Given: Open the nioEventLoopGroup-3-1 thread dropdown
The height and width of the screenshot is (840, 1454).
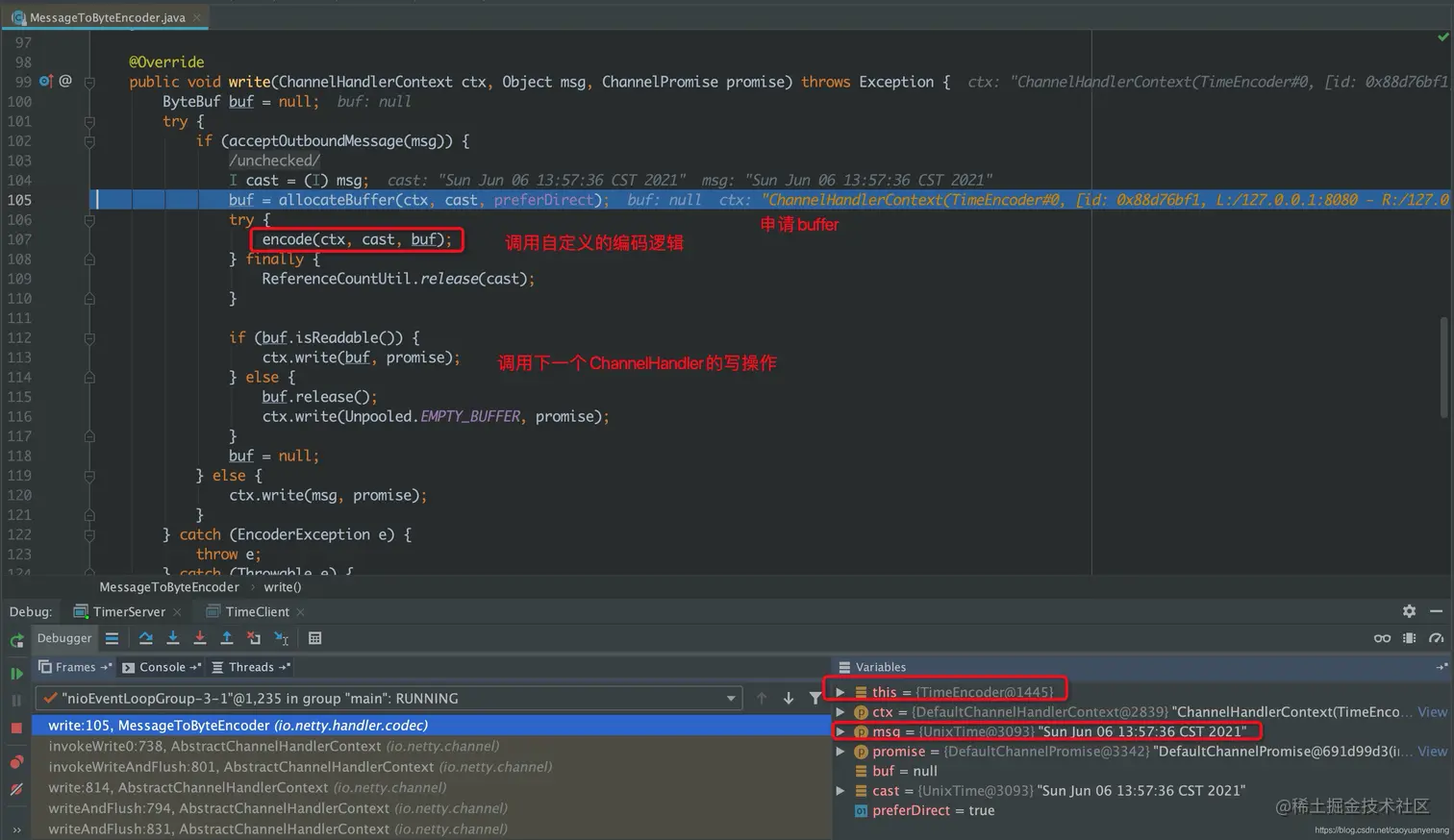Looking at the screenshot, I should (x=388, y=699).
